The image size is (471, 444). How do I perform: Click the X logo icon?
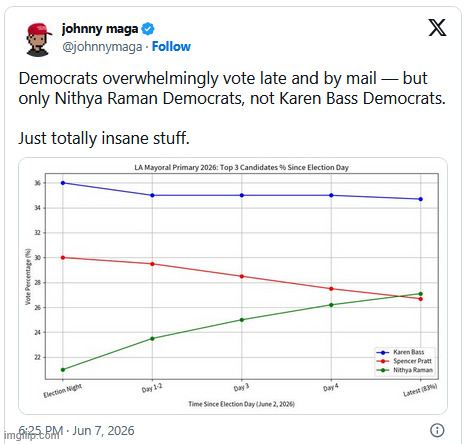coord(437,27)
